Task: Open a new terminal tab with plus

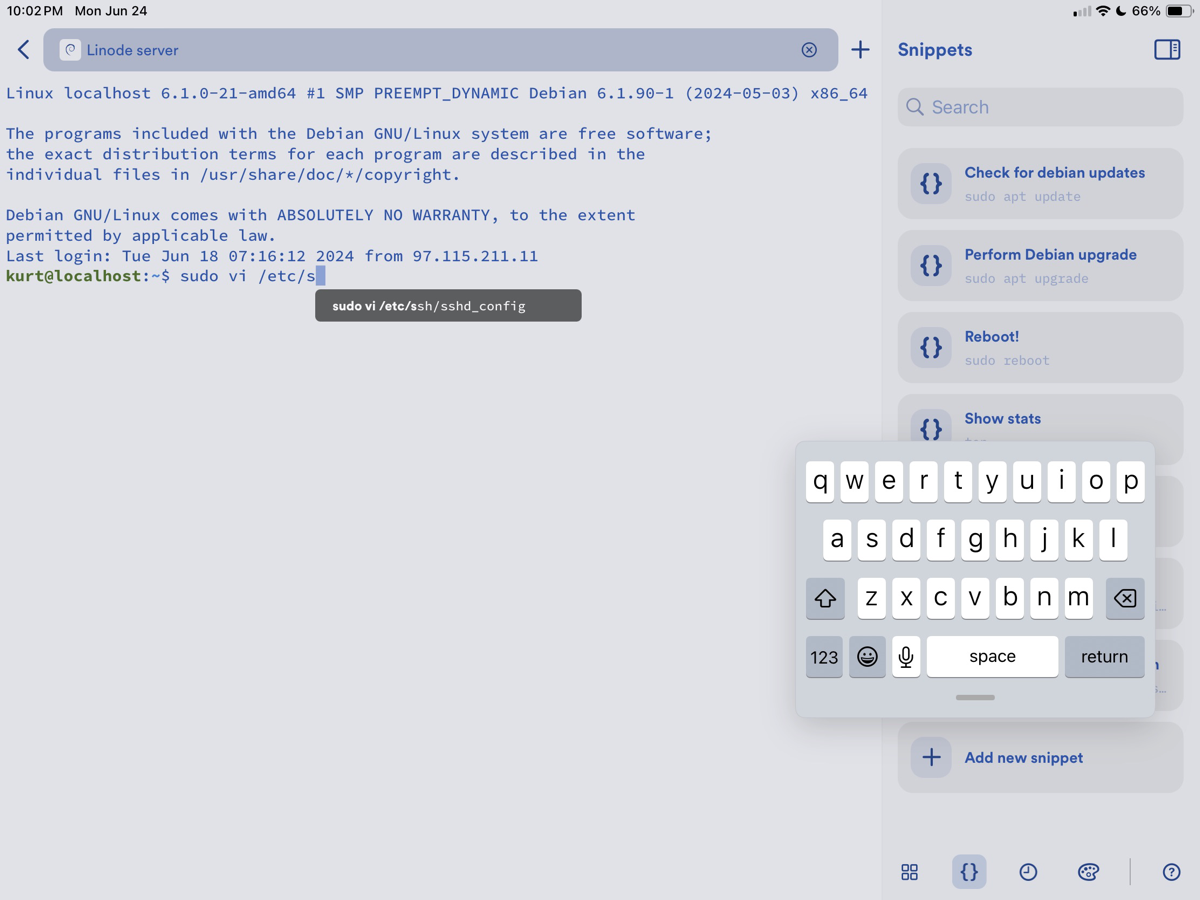Action: (860, 50)
